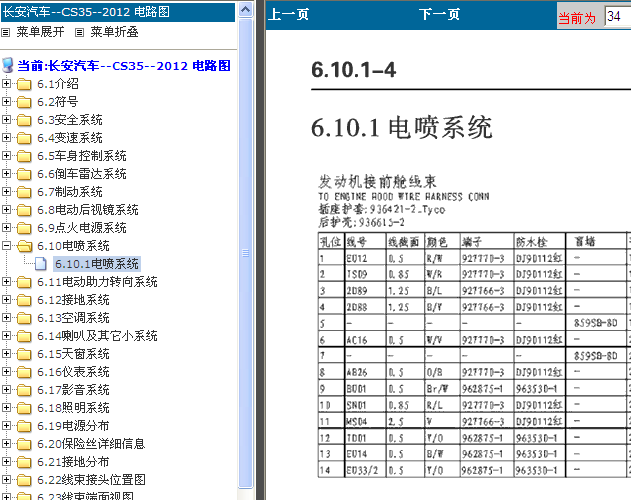Click color code Br/W in row 9
The image size is (631, 500).
click(437, 389)
